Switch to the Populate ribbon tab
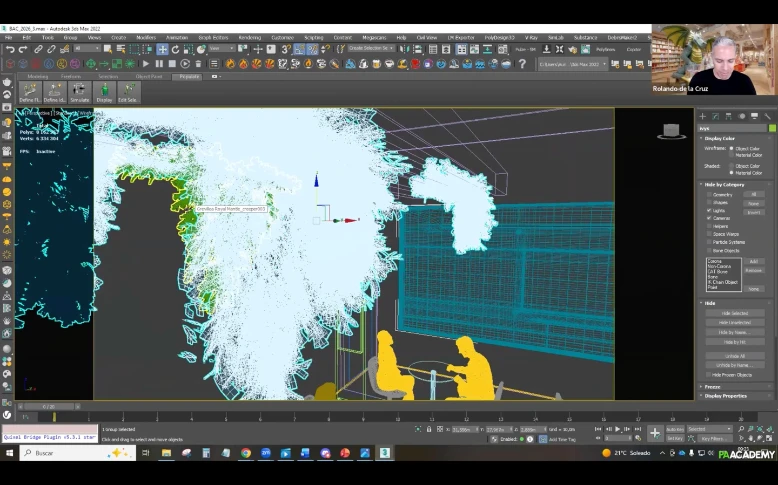This screenshot has height=485, width=778. click(187, 76)
